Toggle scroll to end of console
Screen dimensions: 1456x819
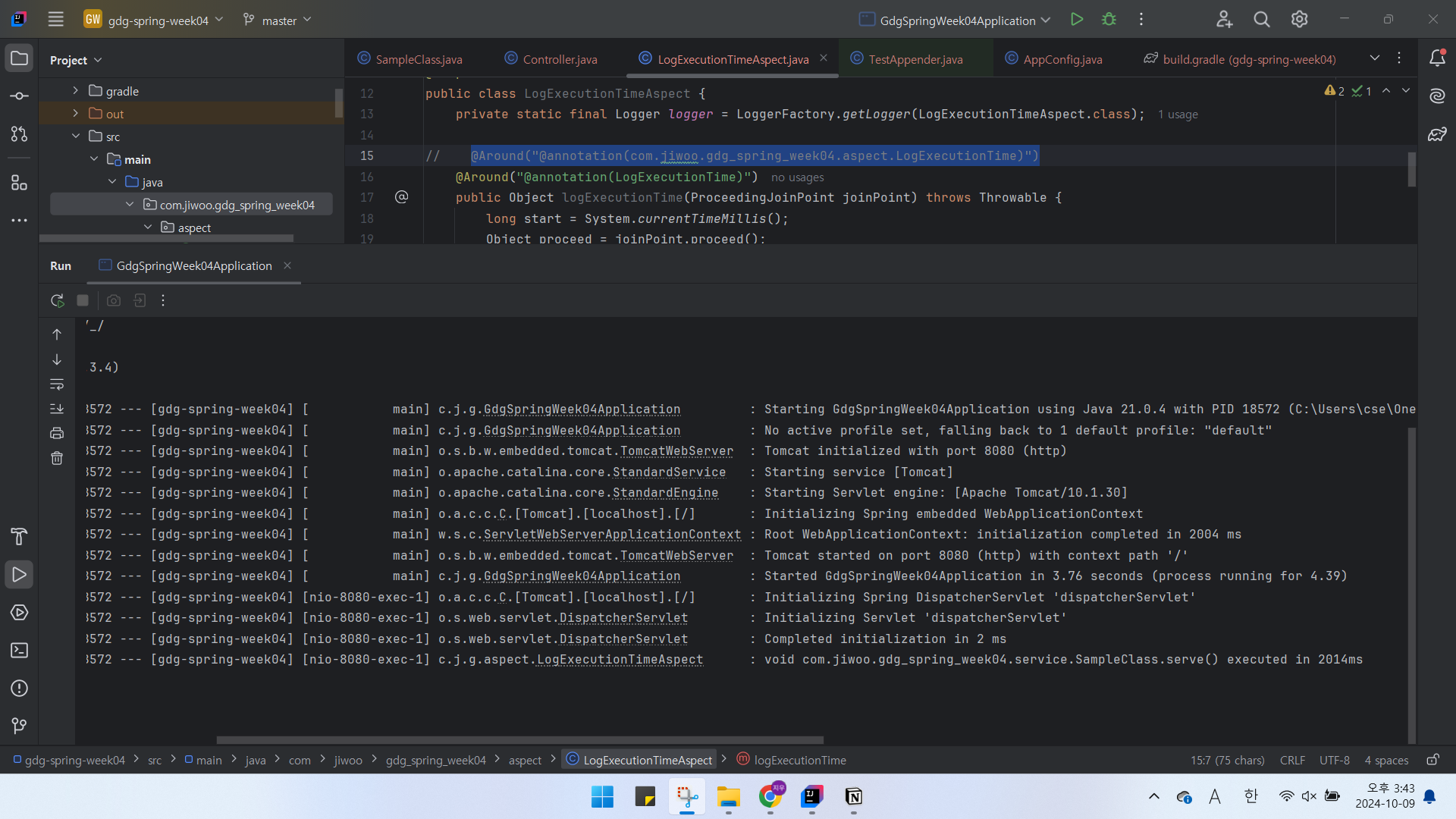[x=57, y=409]
